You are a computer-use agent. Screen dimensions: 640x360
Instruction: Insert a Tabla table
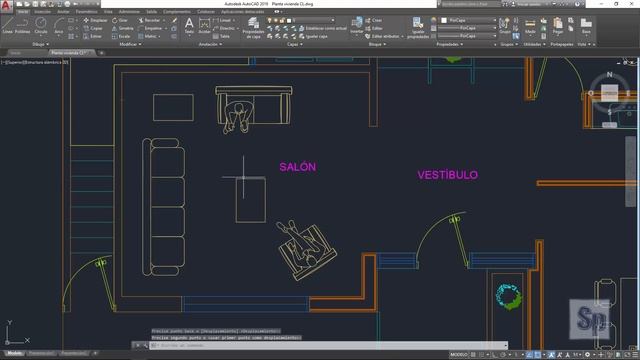222,36
